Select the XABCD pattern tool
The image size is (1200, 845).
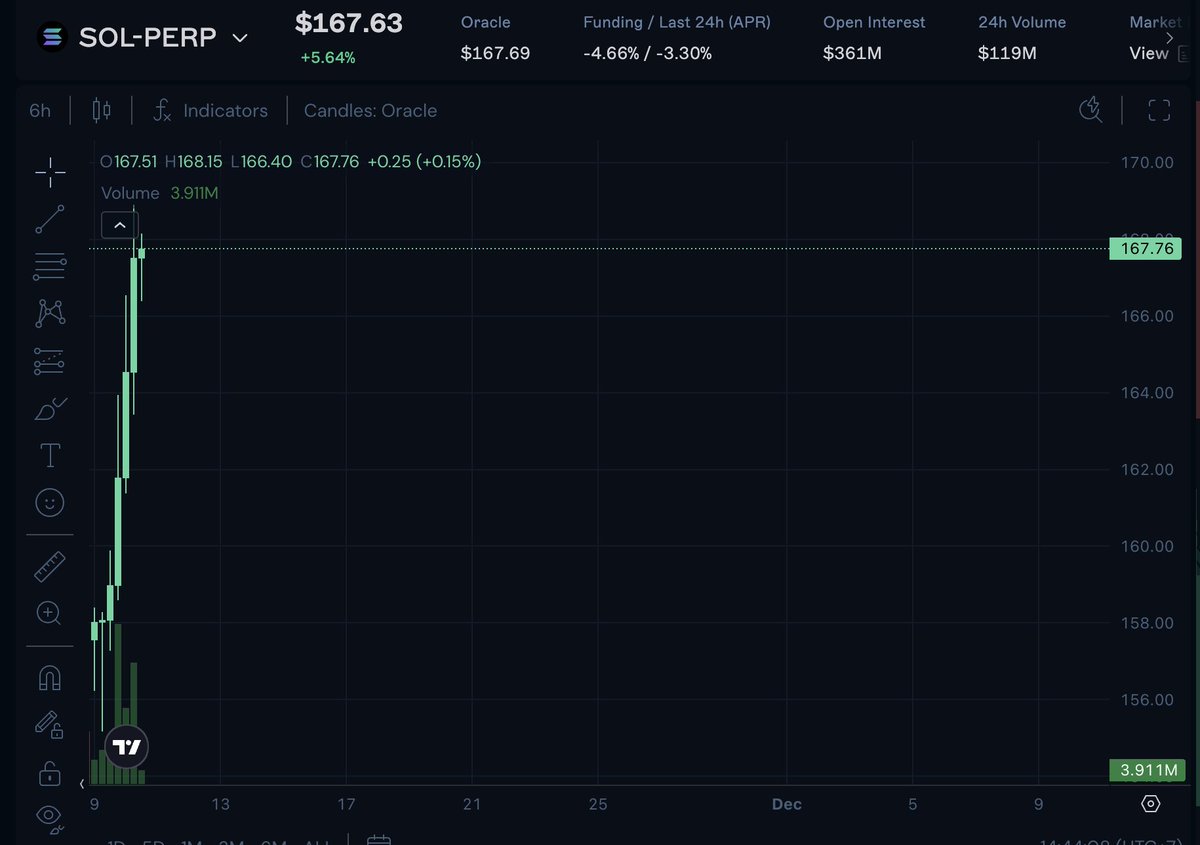[50, 313]
